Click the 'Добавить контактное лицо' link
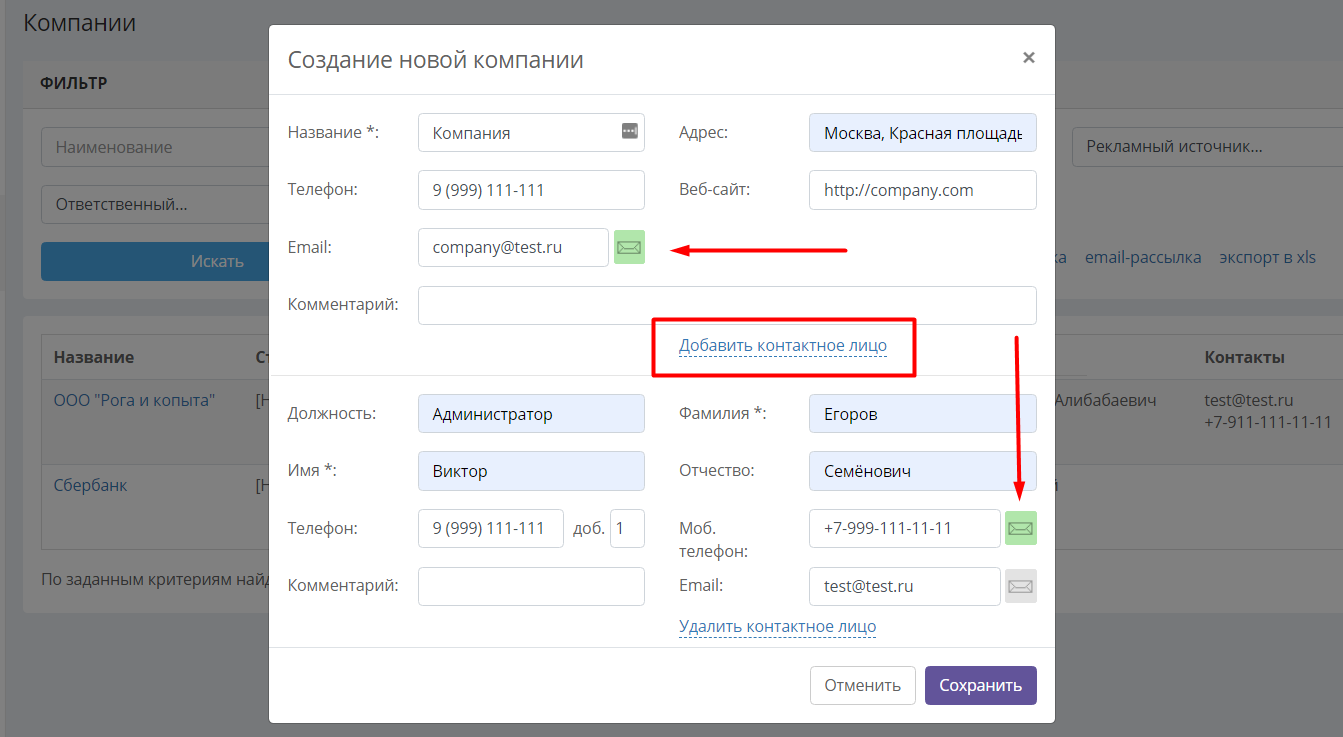Screen dimensions: 1343x737 [x=783, y=346]
